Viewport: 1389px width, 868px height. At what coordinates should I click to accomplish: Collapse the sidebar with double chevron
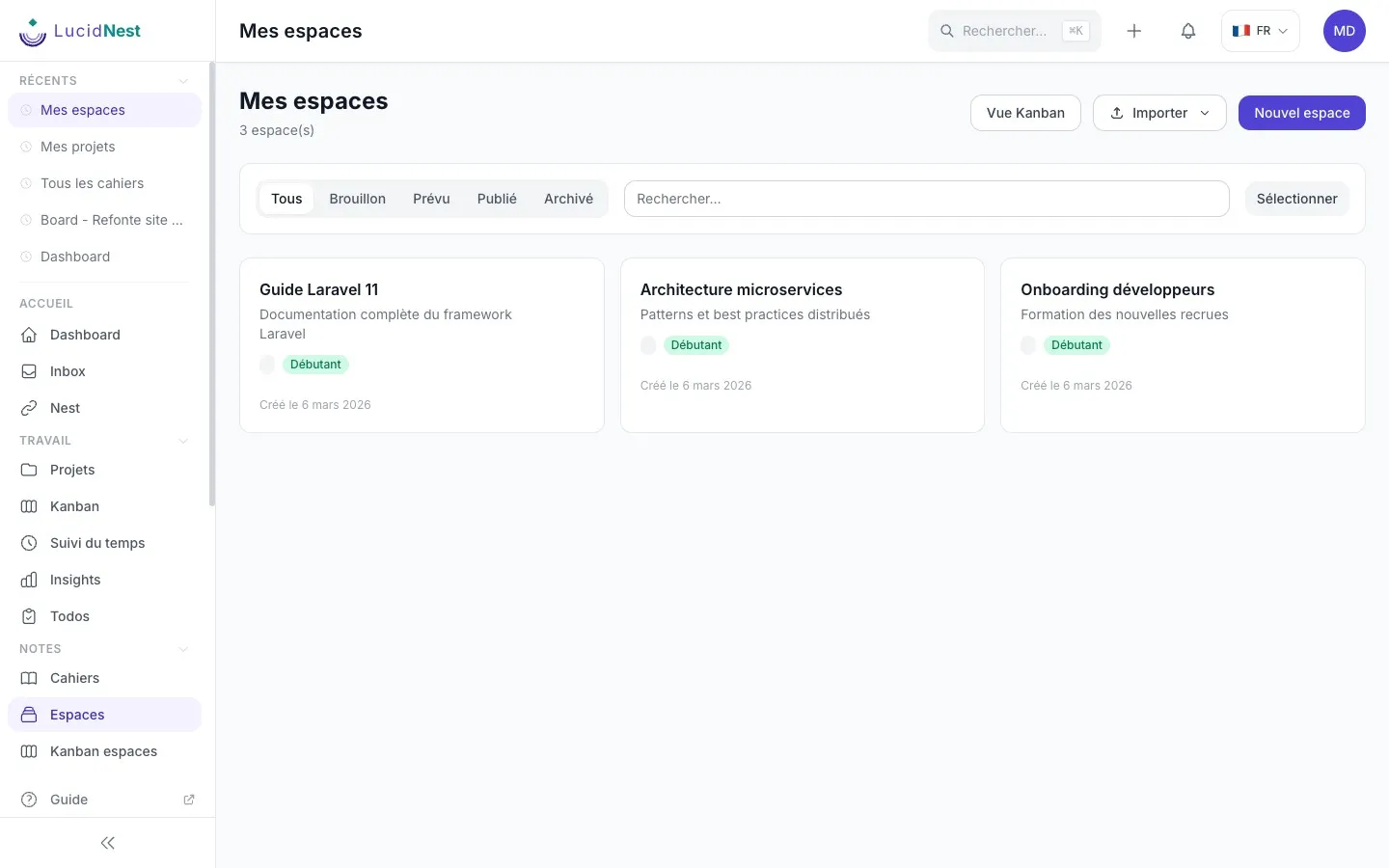point(108,843)
